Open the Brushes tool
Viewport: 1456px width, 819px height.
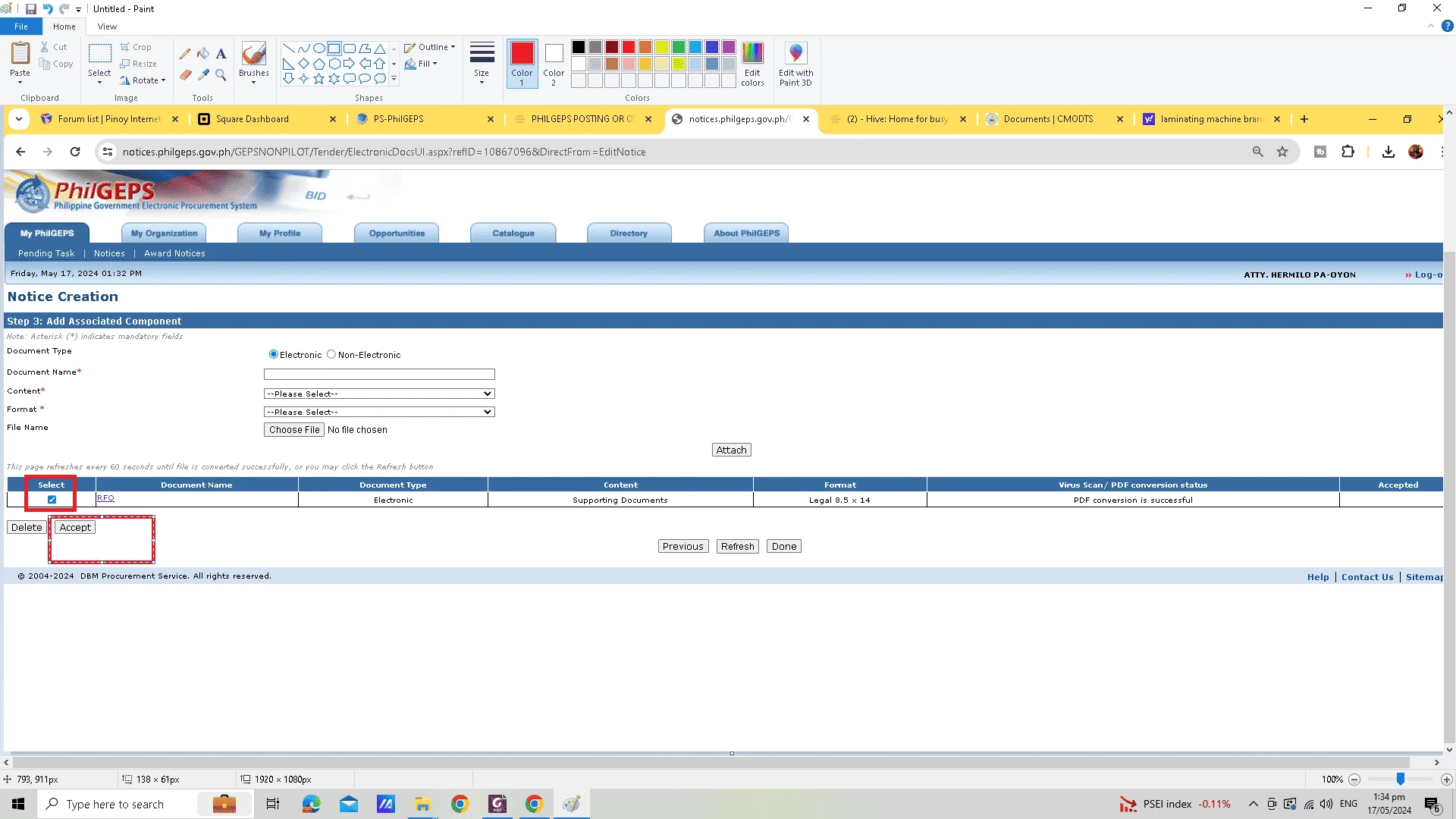point(253,62)
